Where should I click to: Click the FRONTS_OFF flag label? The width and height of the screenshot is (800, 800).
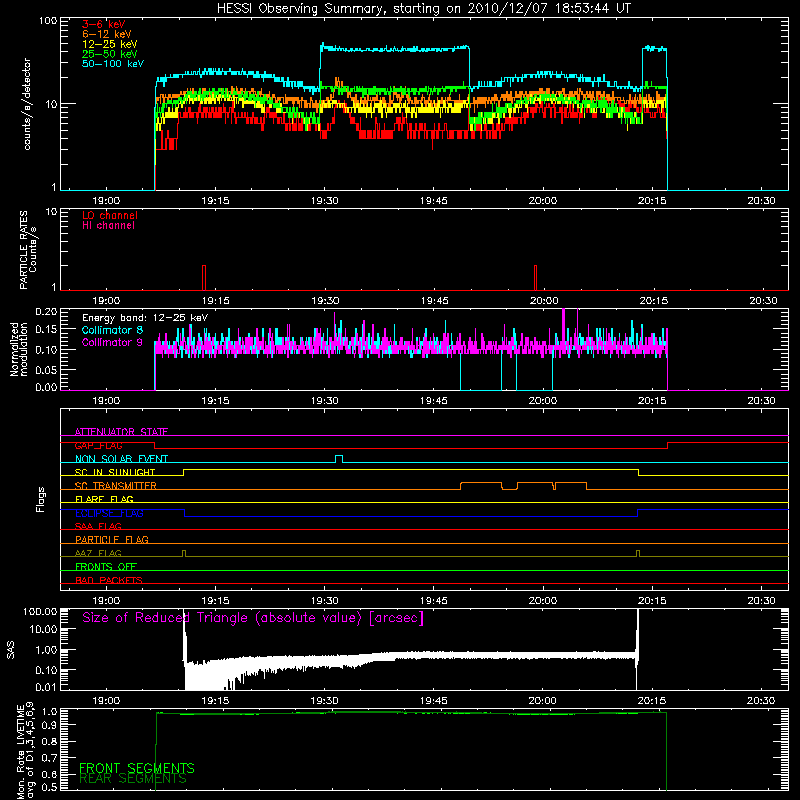[x=106, y=566]
